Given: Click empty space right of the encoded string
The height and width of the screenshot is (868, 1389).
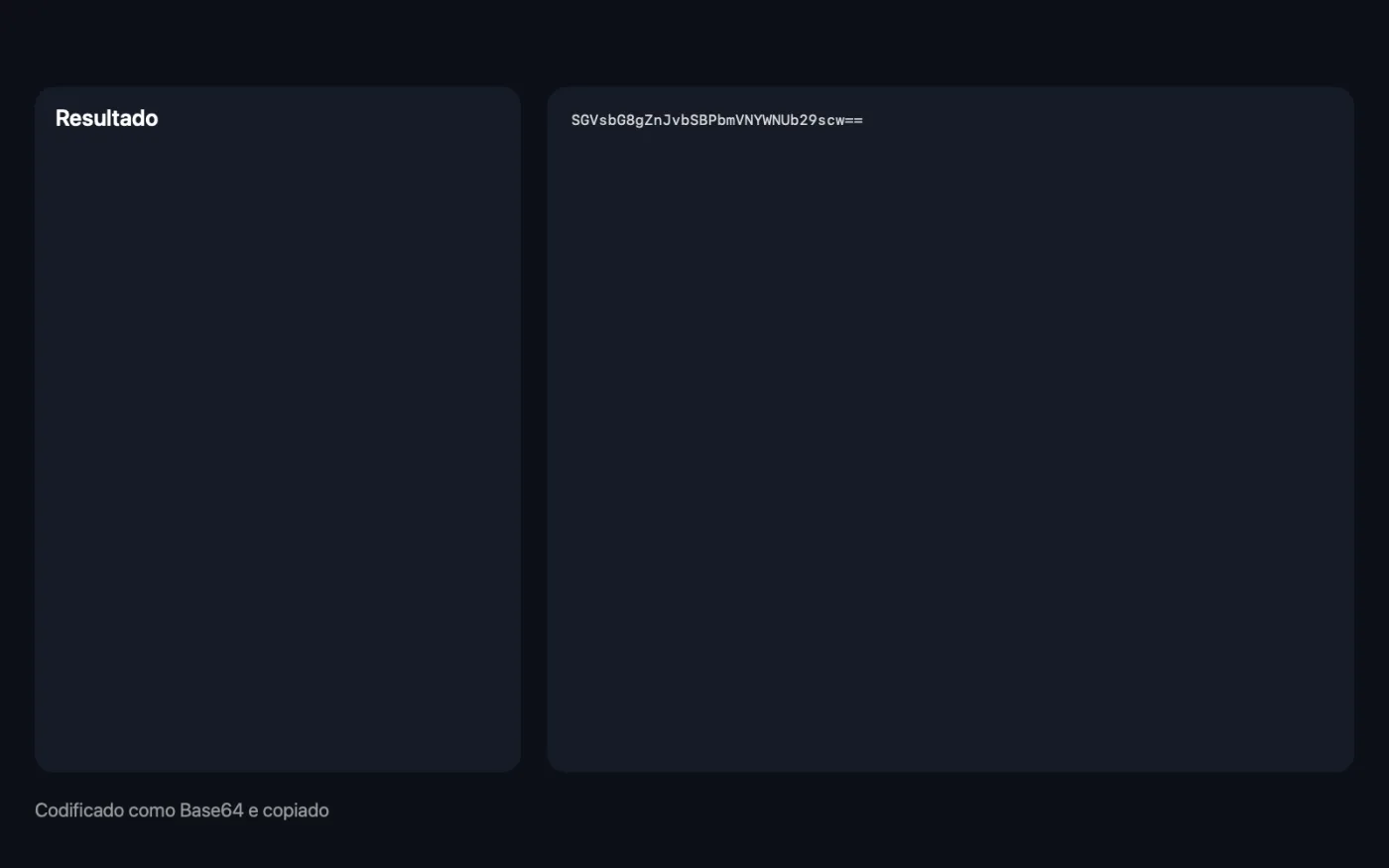Looking at the screenshot, I should [1091, 120].
